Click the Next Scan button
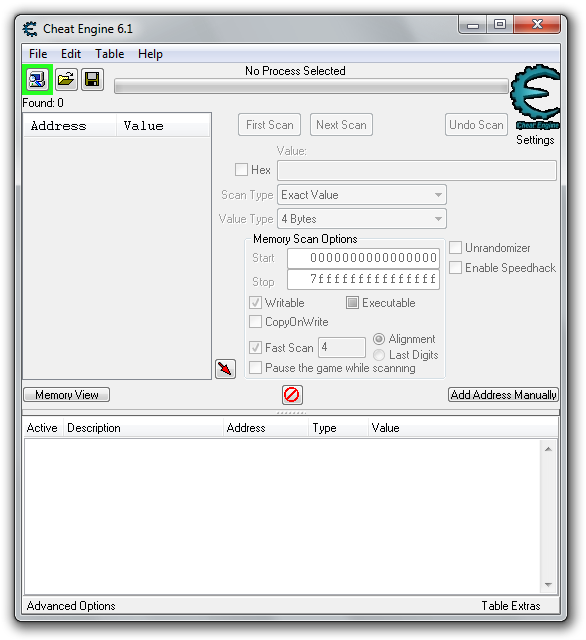Screen dimensions: 586x640 [341, 124]
